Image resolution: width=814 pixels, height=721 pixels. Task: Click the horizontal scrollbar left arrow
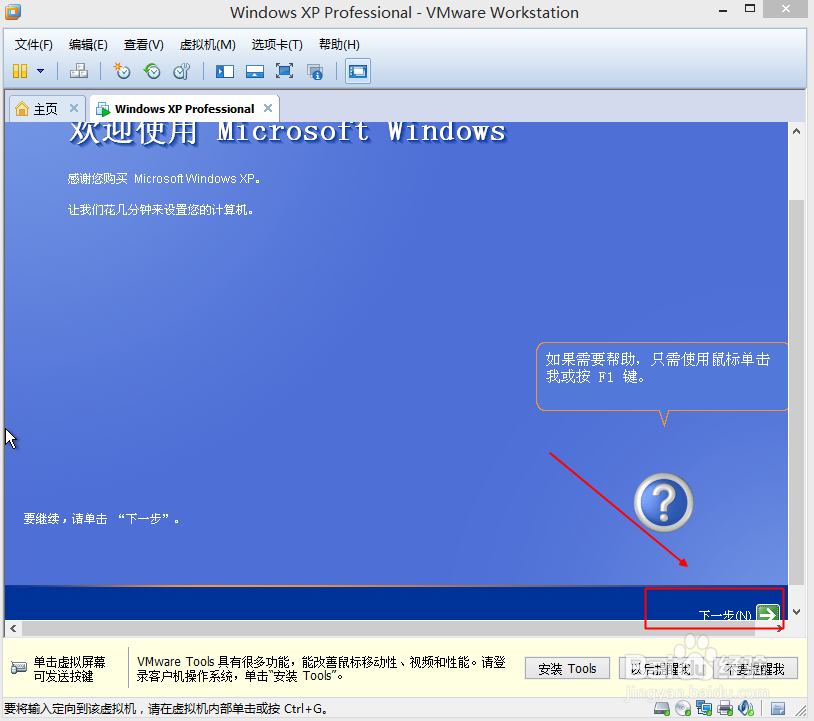point(13,629)
